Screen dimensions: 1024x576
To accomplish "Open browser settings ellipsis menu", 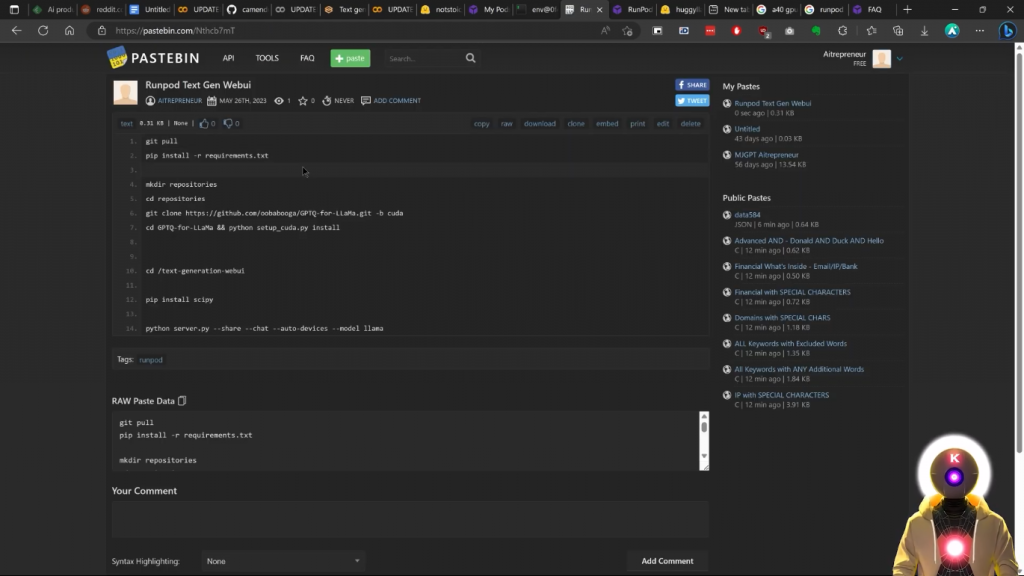I will tap(980, 31).
